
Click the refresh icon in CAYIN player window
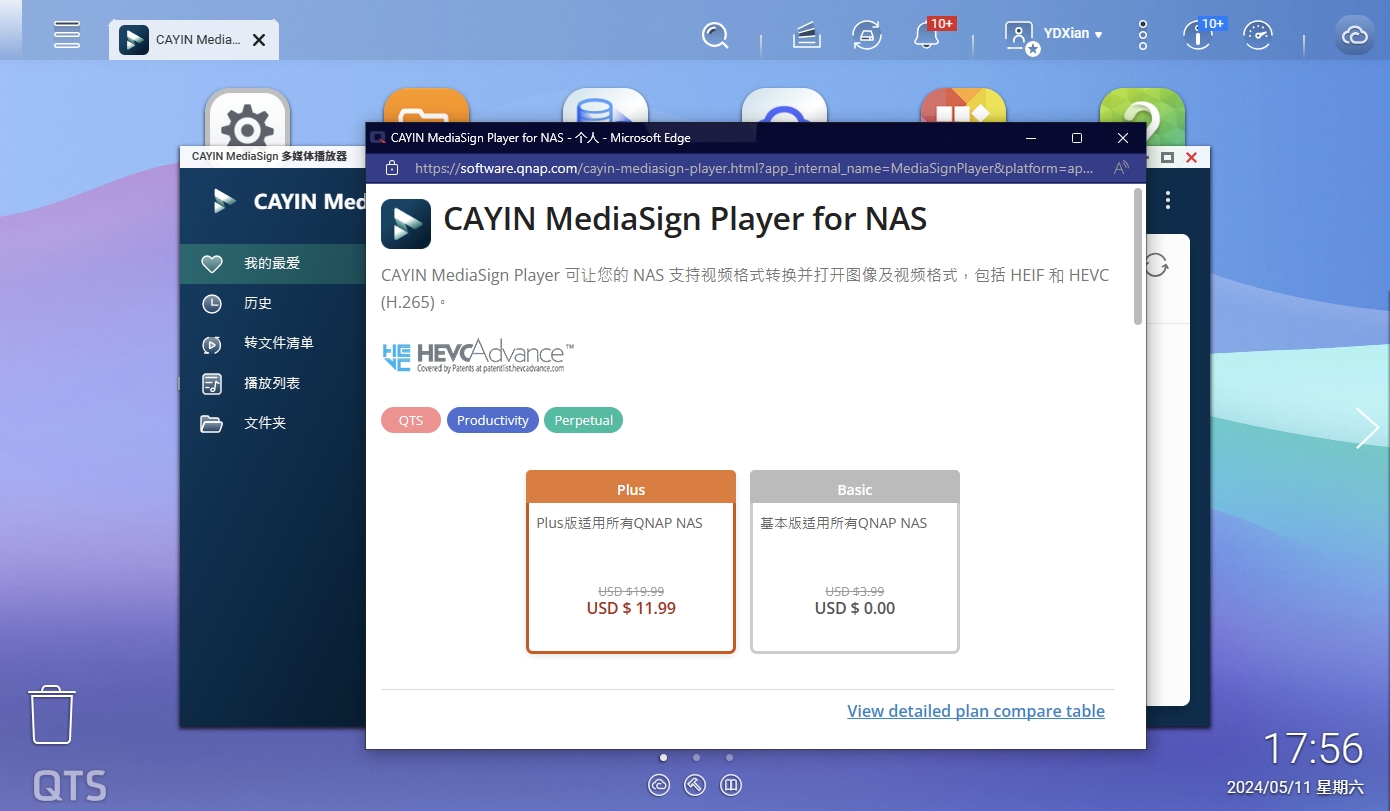coord(1157,266)
